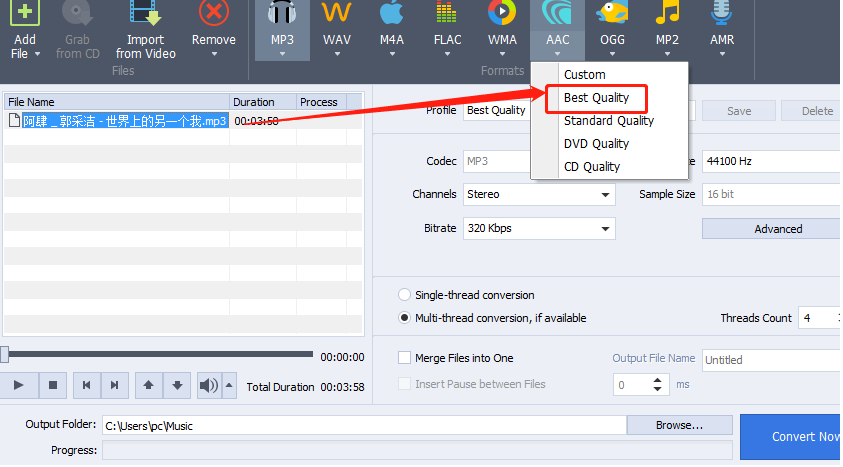Expand M4A format presets arrow
The width and height of the screenshot is (843, 467).
pyautogui.click(x=392, y=54)
